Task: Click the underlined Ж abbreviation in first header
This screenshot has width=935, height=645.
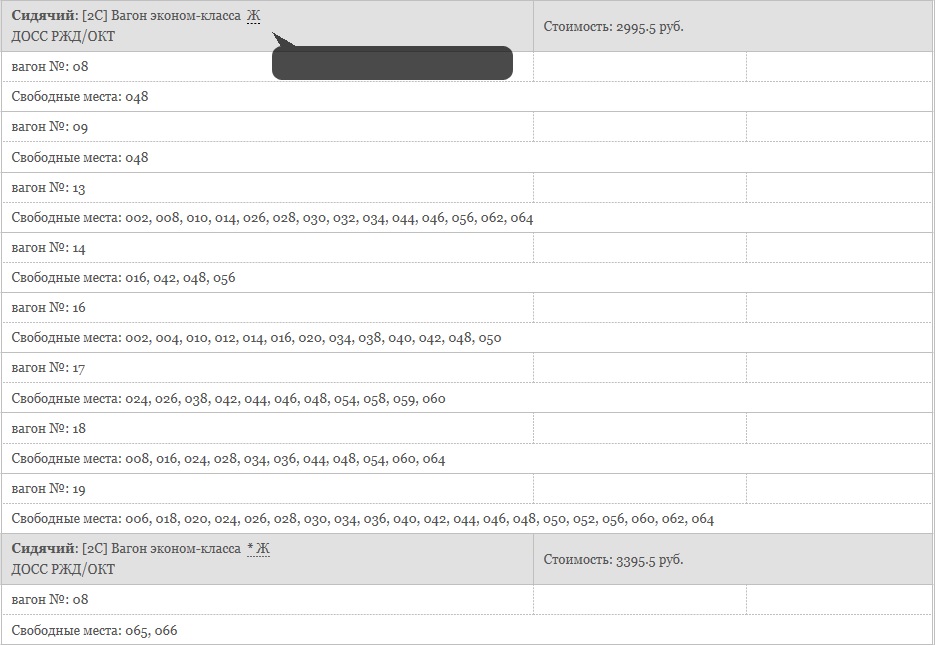Action: (x=253, y=15)
